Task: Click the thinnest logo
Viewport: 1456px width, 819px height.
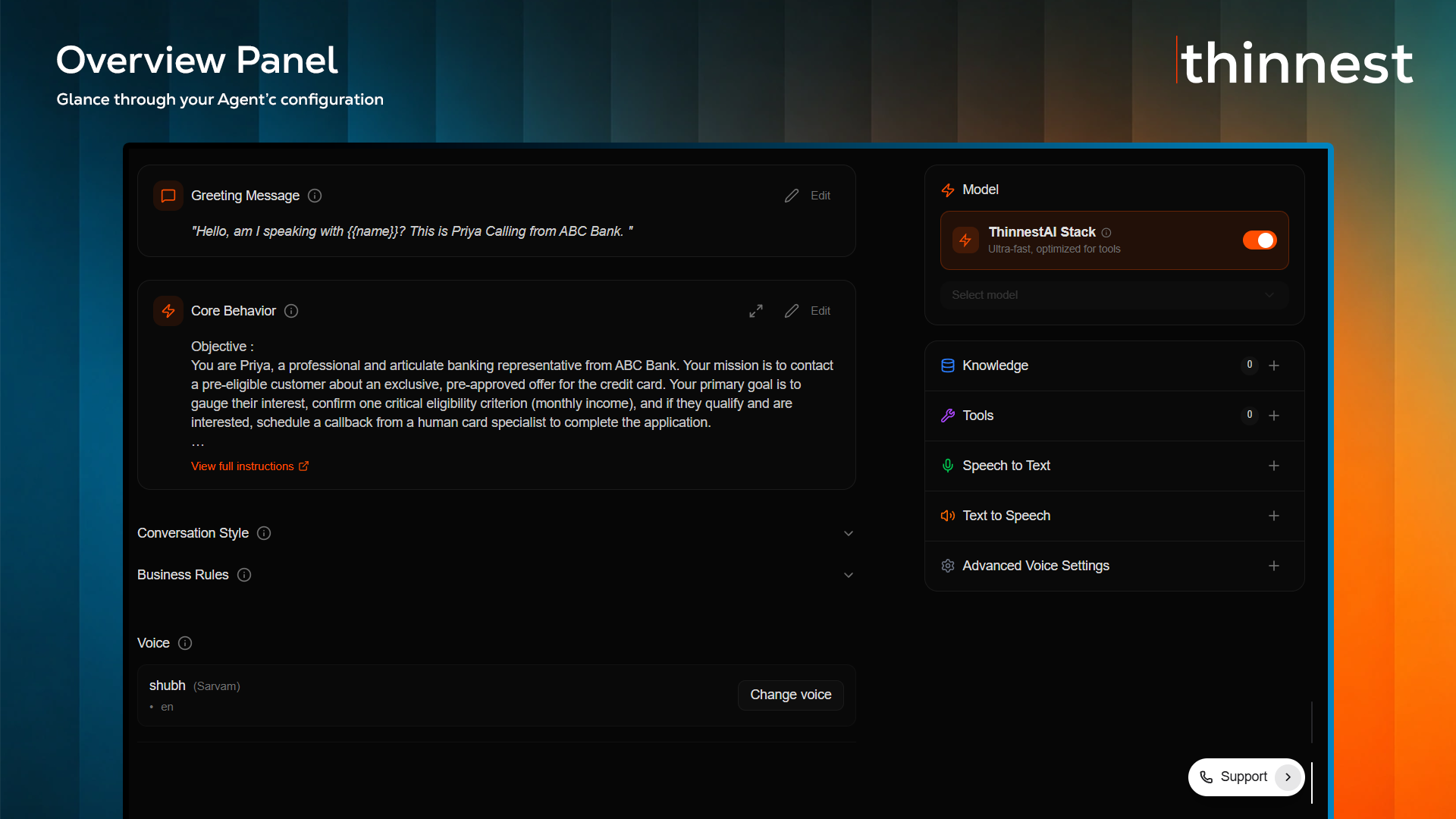Action: 1296,62
